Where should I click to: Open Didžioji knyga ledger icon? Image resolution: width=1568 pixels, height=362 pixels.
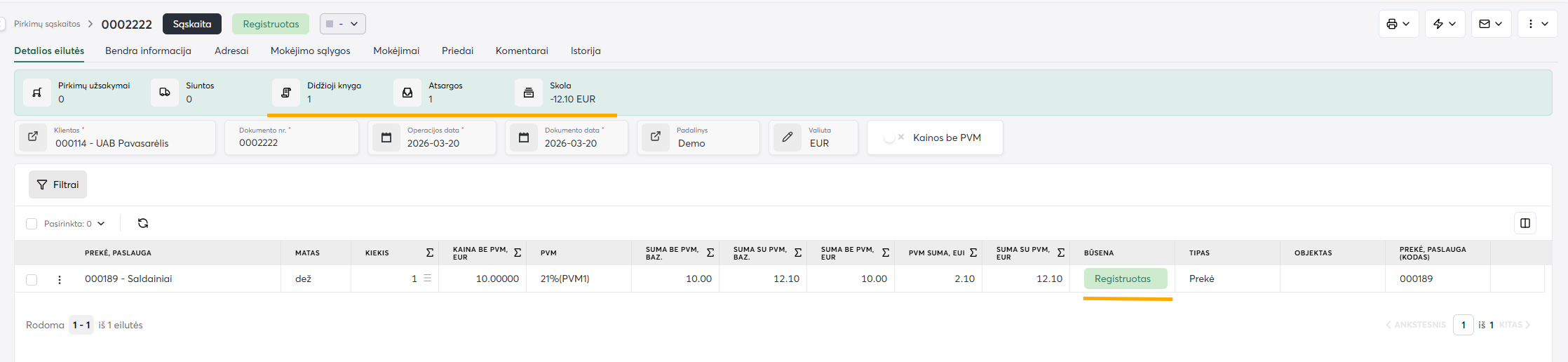click(x=286, y=93)
